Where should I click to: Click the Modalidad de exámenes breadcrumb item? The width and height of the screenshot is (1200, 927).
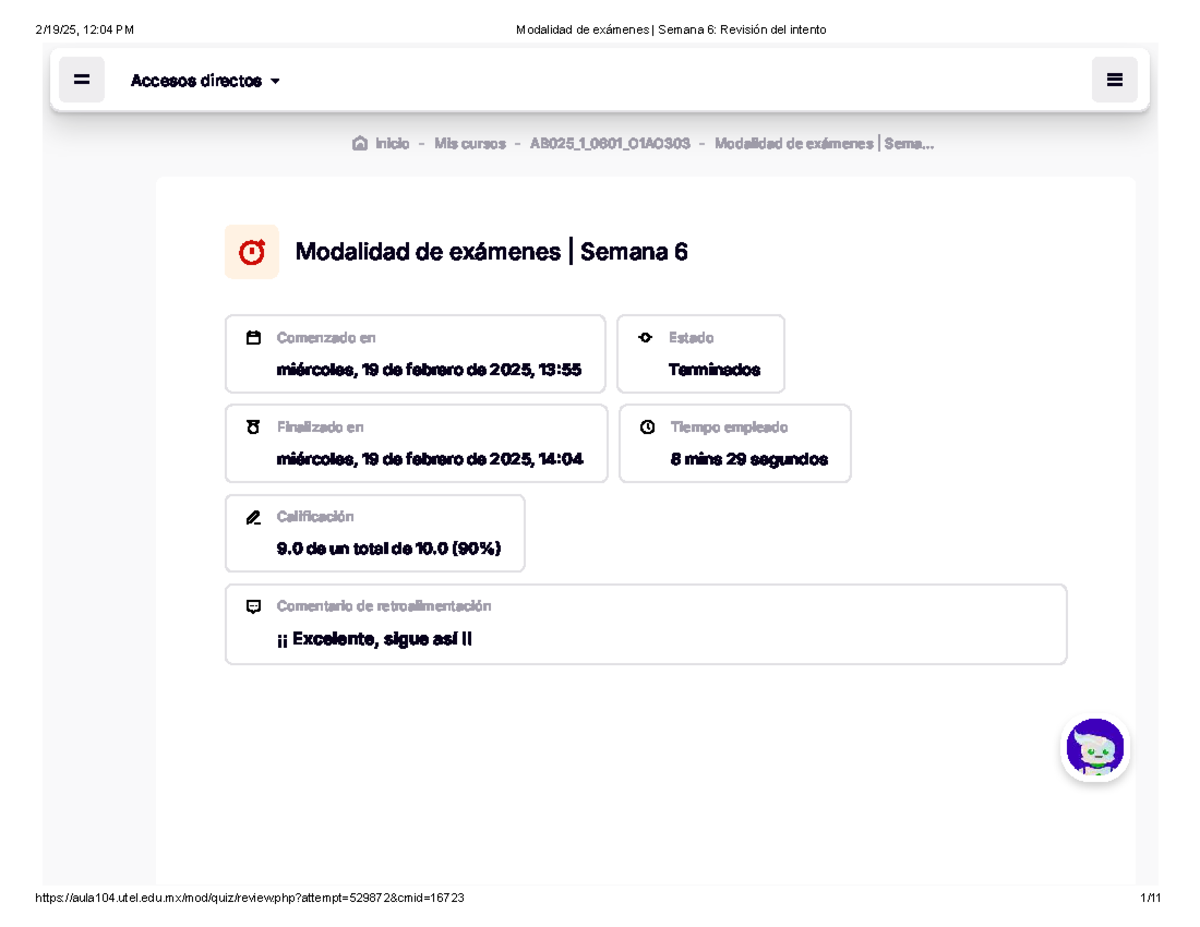click(x=824, y=144)
